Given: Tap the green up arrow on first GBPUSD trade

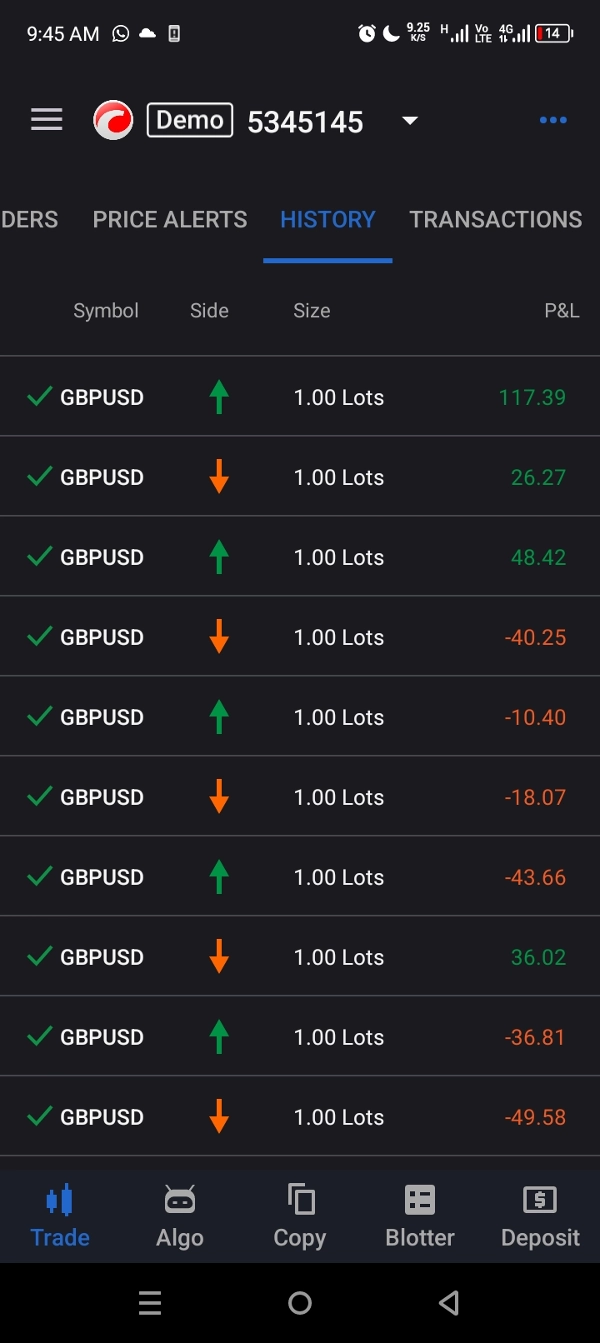Looking at the screenshot, I should coord(219,396).
